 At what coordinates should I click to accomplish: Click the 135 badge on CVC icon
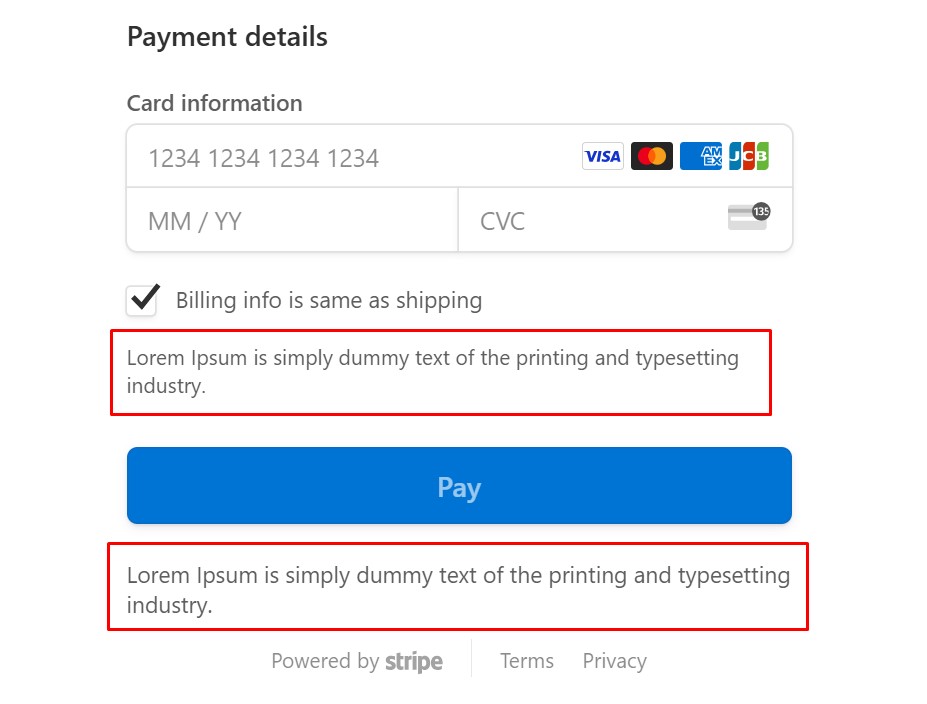pos(761,211)
